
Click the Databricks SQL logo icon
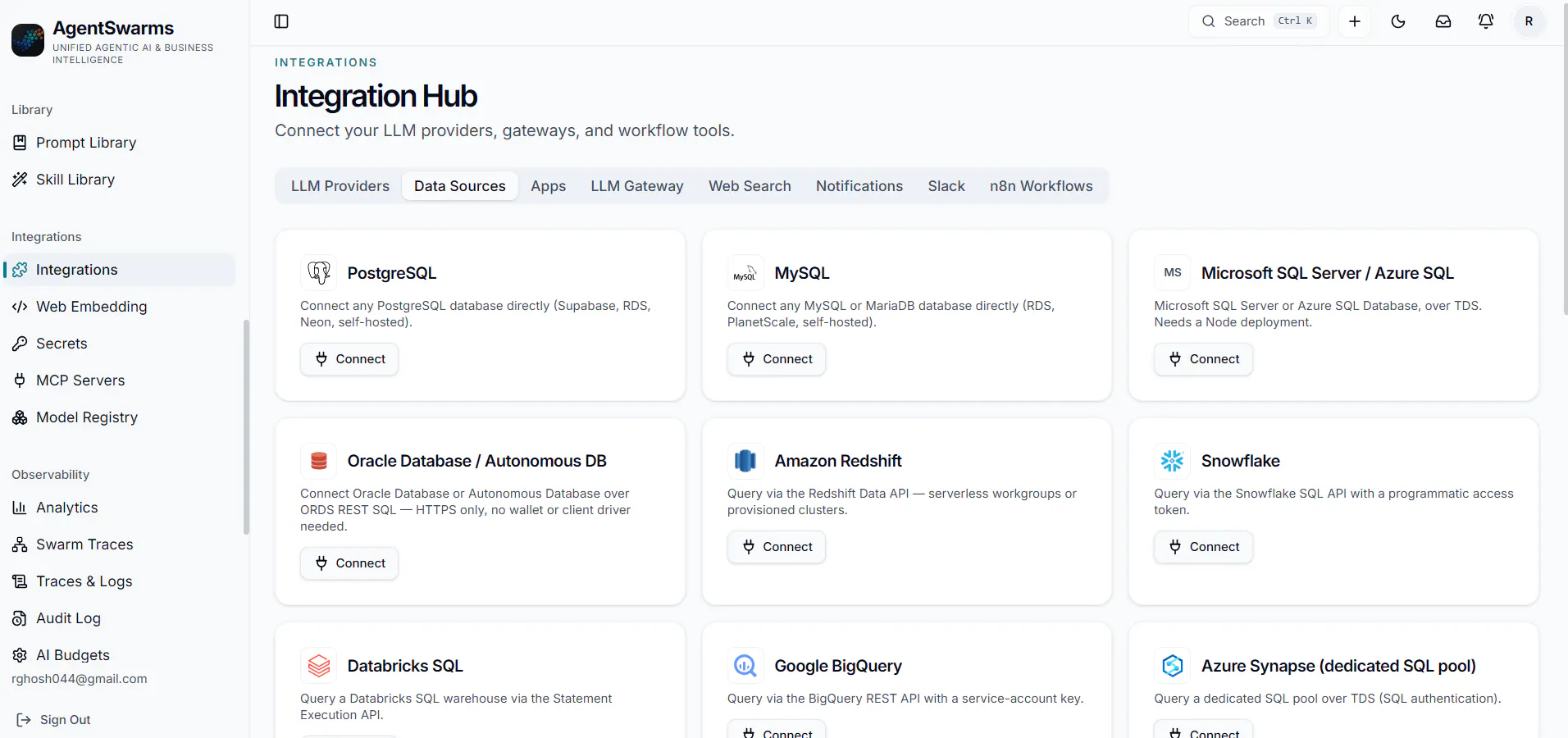pyautogui.click(x=319, y=666)
